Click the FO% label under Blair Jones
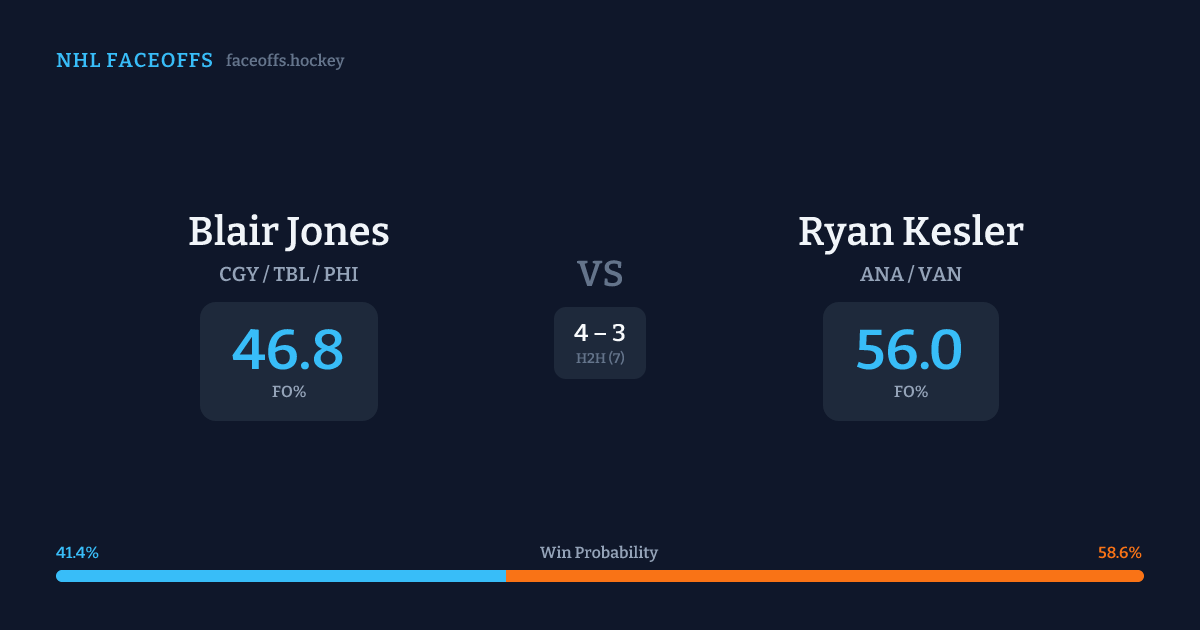Viewport: 1200px width, 630px height. (288, 392)
